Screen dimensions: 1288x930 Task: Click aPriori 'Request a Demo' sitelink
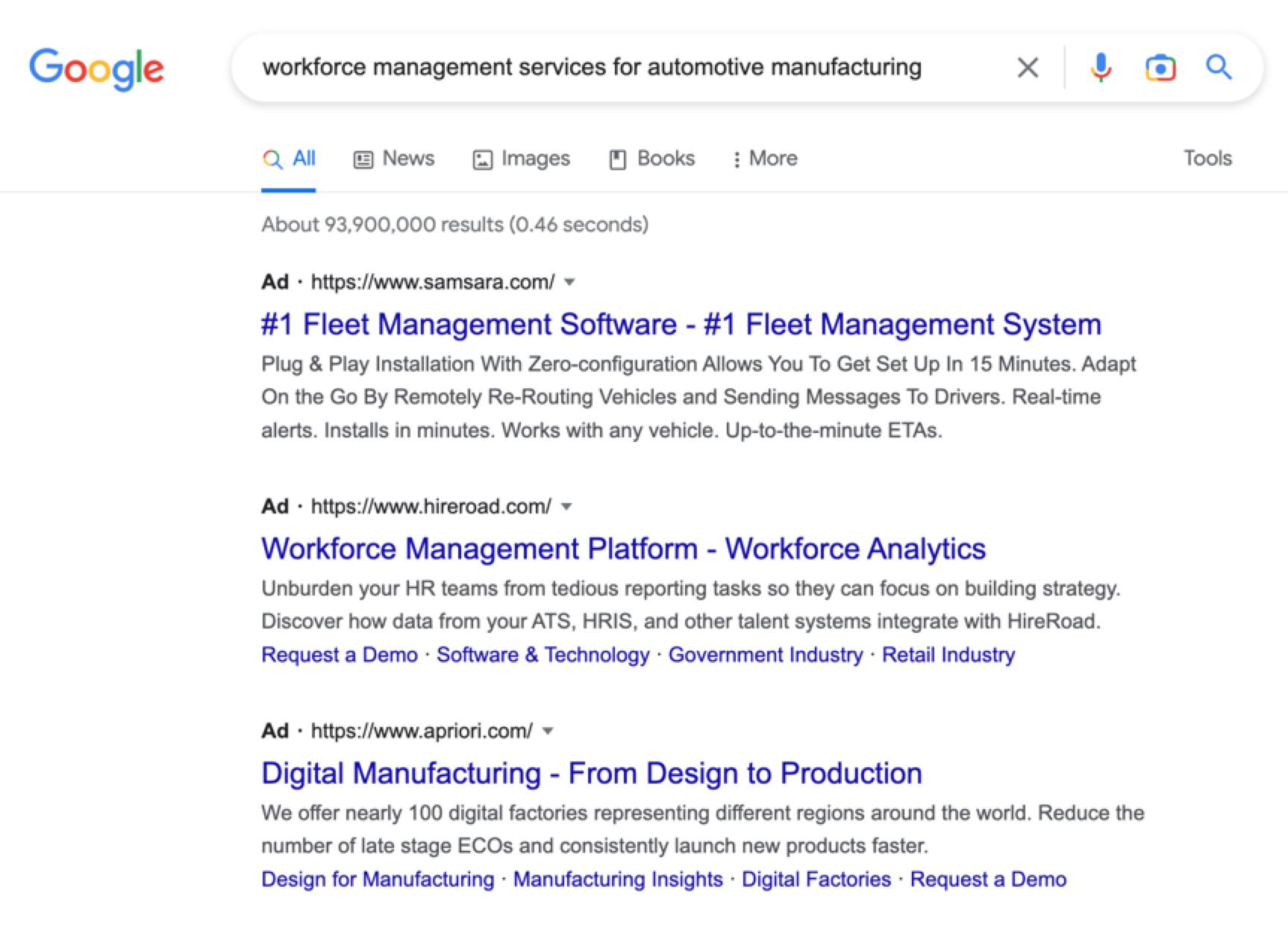pos(988,879)
